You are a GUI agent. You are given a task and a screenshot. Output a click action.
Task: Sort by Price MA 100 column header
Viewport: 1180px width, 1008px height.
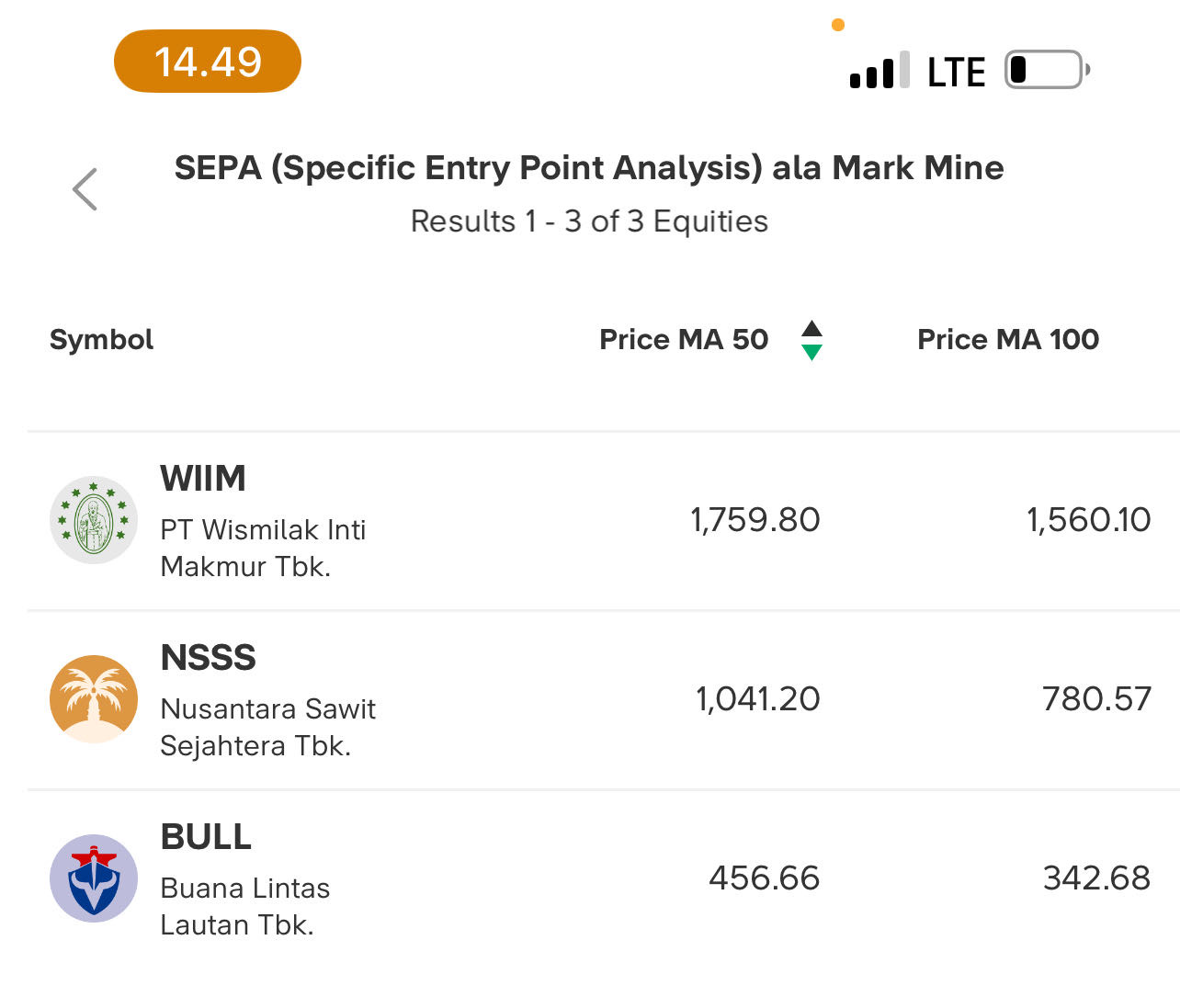[x=1008, y=340]
